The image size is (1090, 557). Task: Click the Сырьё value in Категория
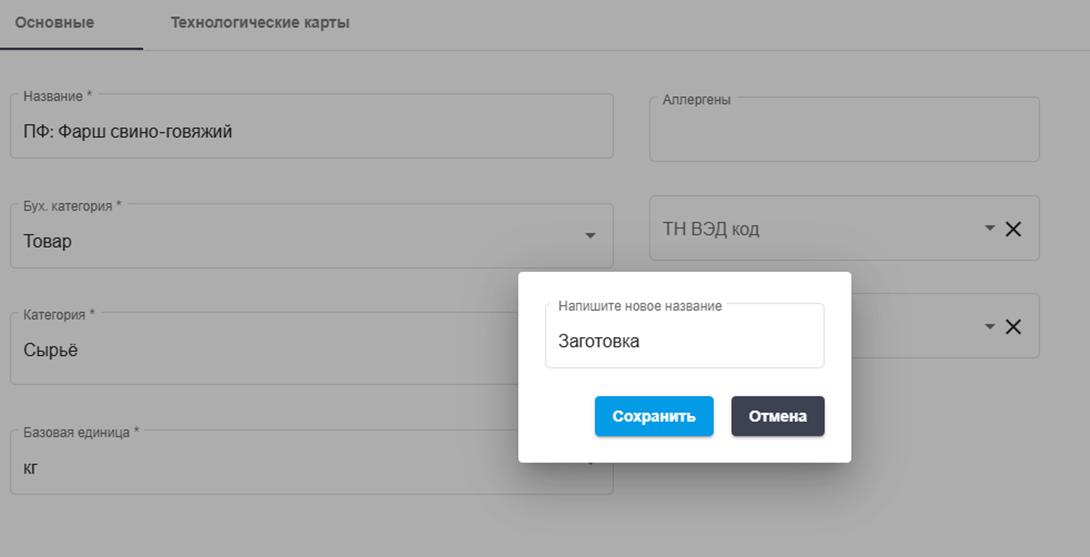click(x=51, y=350)
